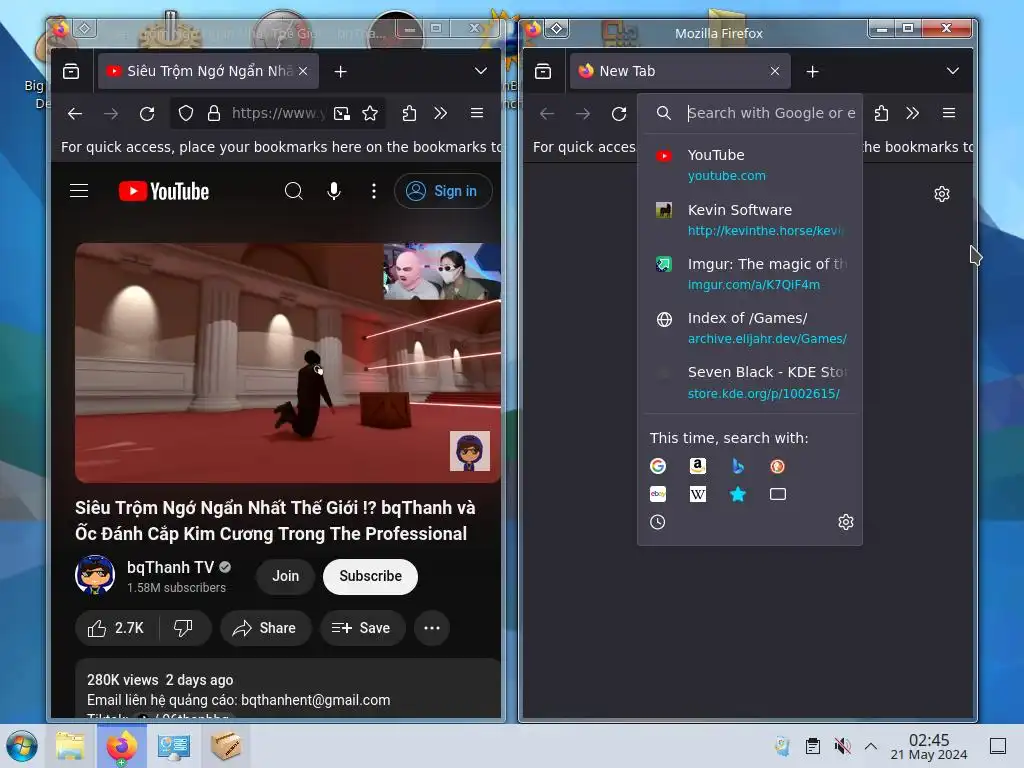This screenshot has width=1024, height=768.
Task: Choose Index of /Games/ suggestion
Action: click(x=750, y=328)
